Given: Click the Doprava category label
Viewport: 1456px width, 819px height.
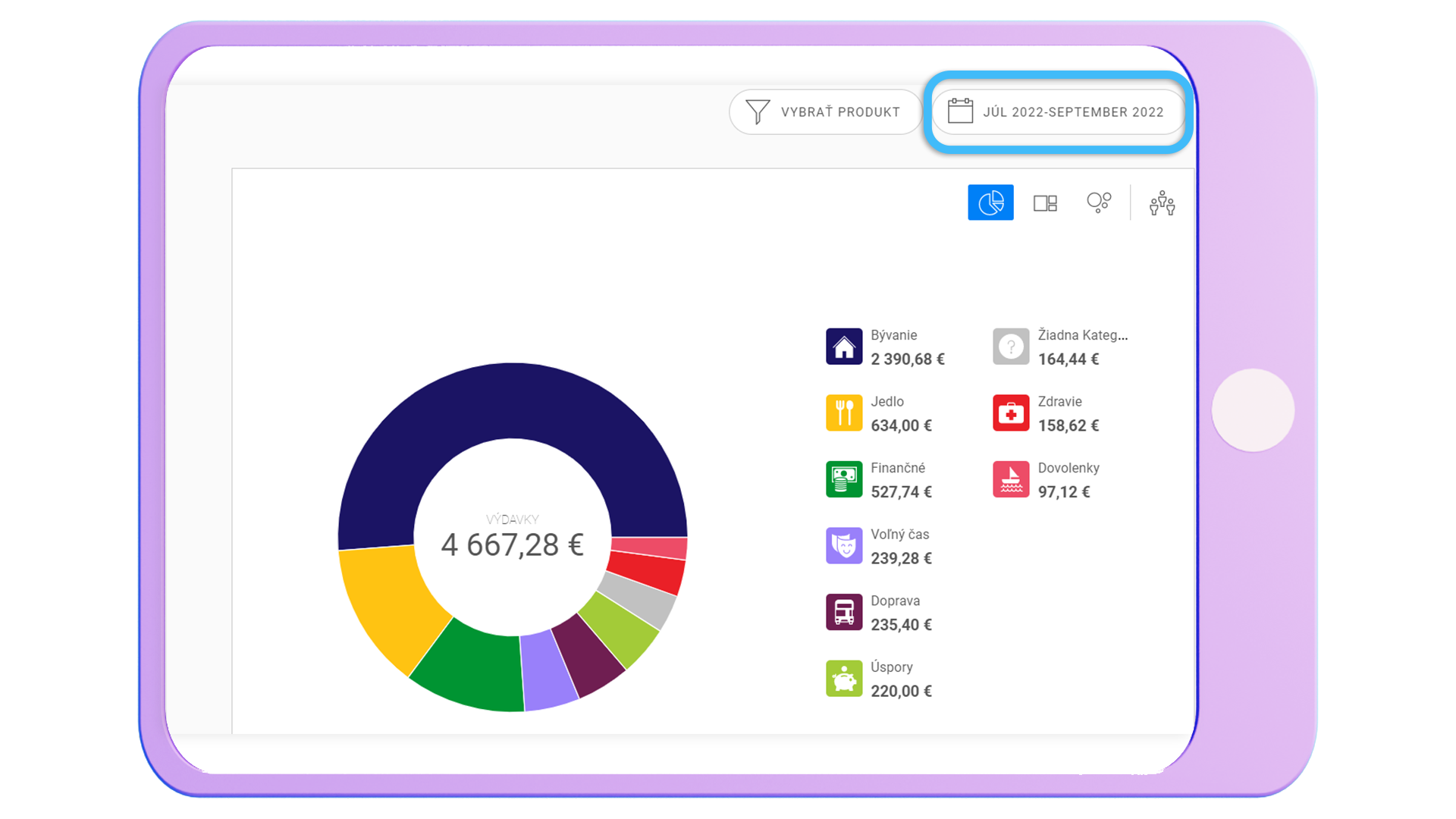Looking at the screenshot, I should tap(895, 601).
